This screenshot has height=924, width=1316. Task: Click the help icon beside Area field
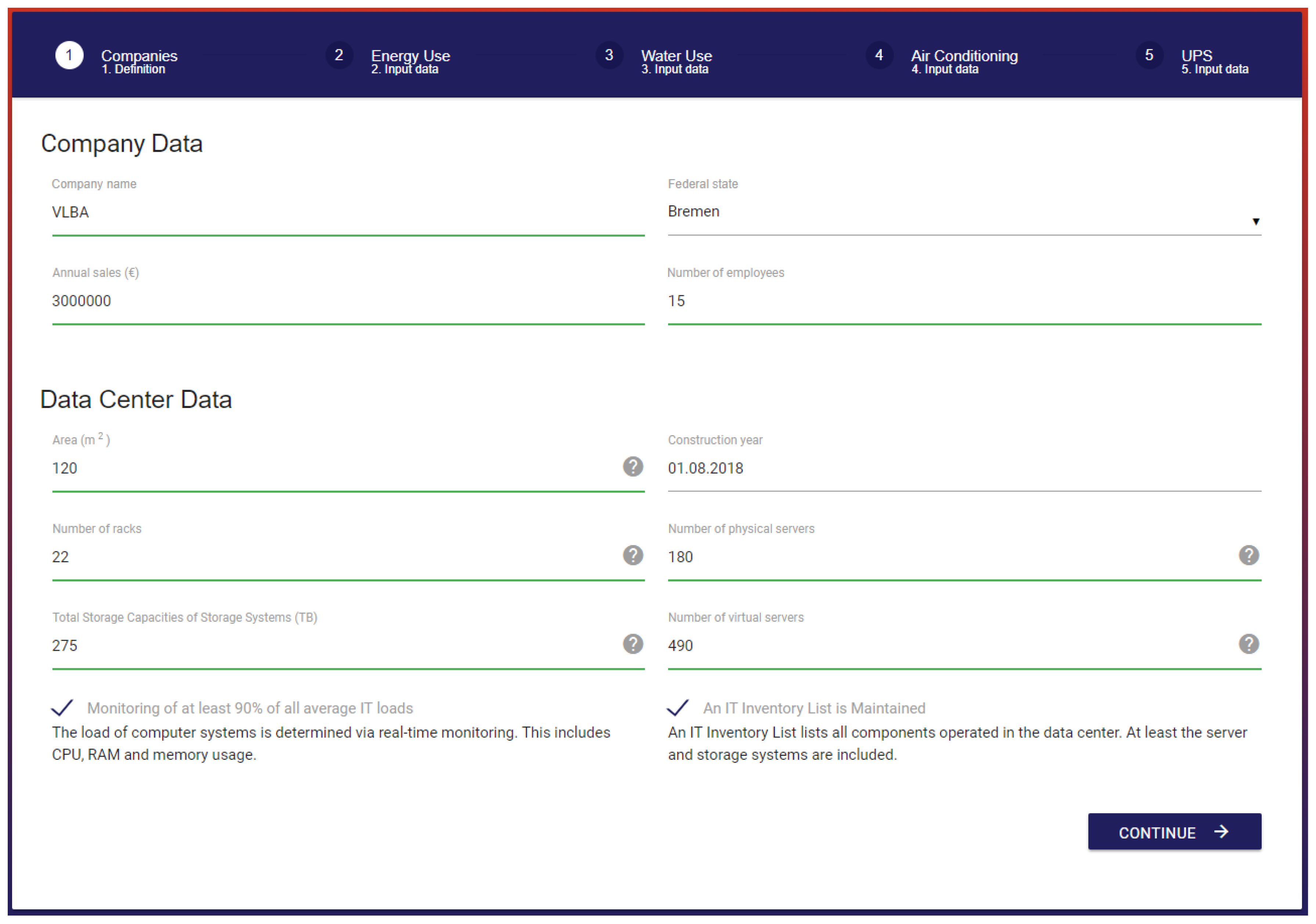click(x=632, y=466)
